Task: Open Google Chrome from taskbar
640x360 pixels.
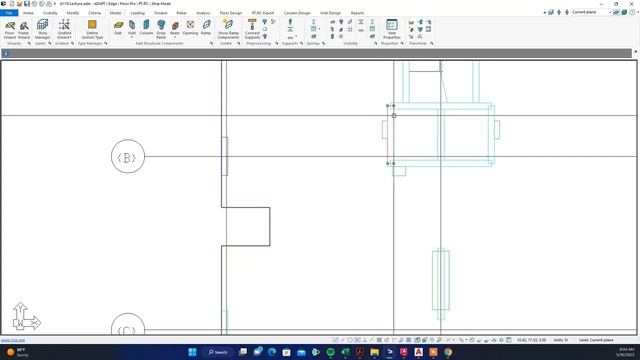Action: 448,352
